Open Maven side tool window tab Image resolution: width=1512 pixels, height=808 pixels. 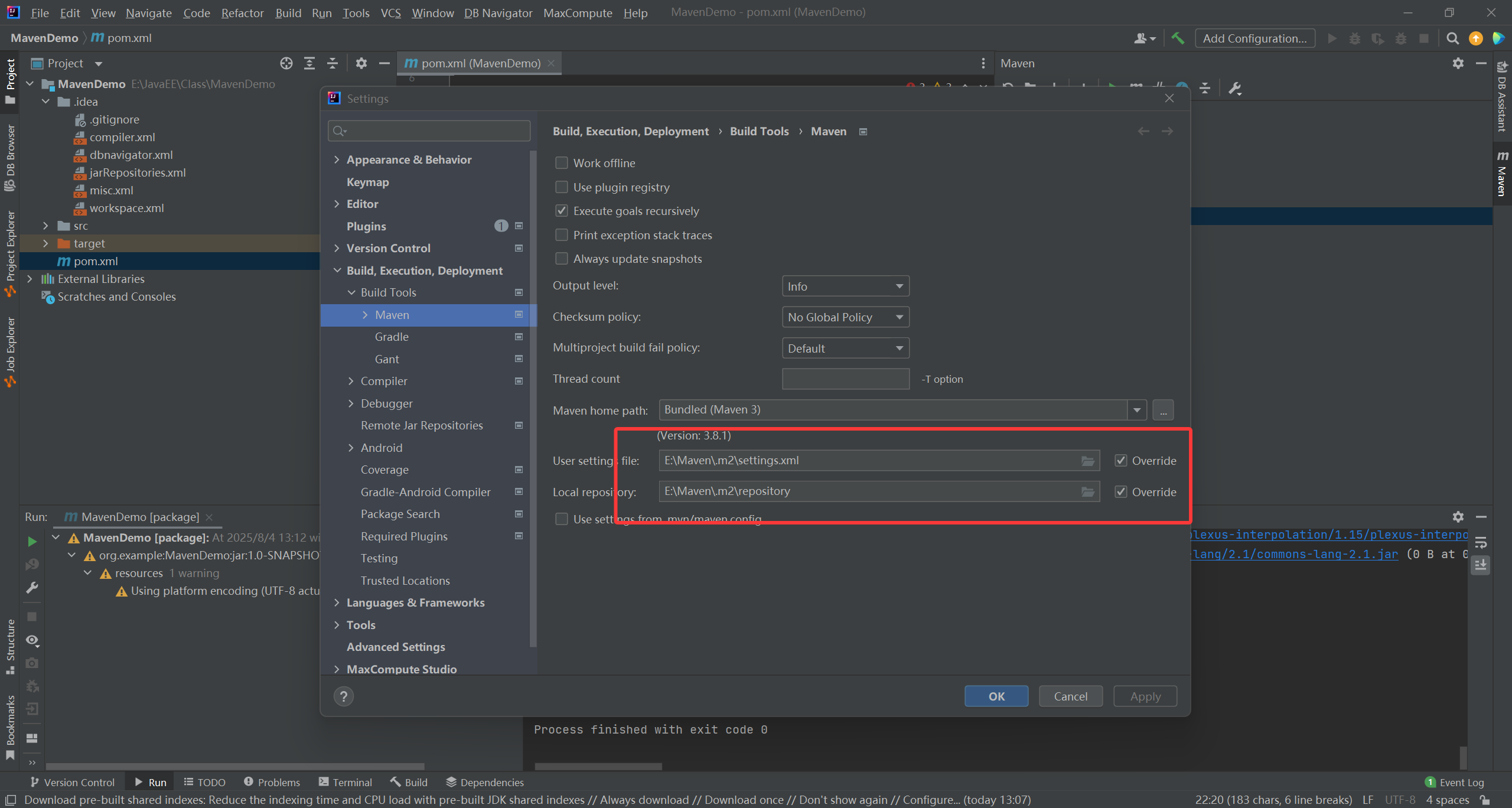pos(1502,173)
